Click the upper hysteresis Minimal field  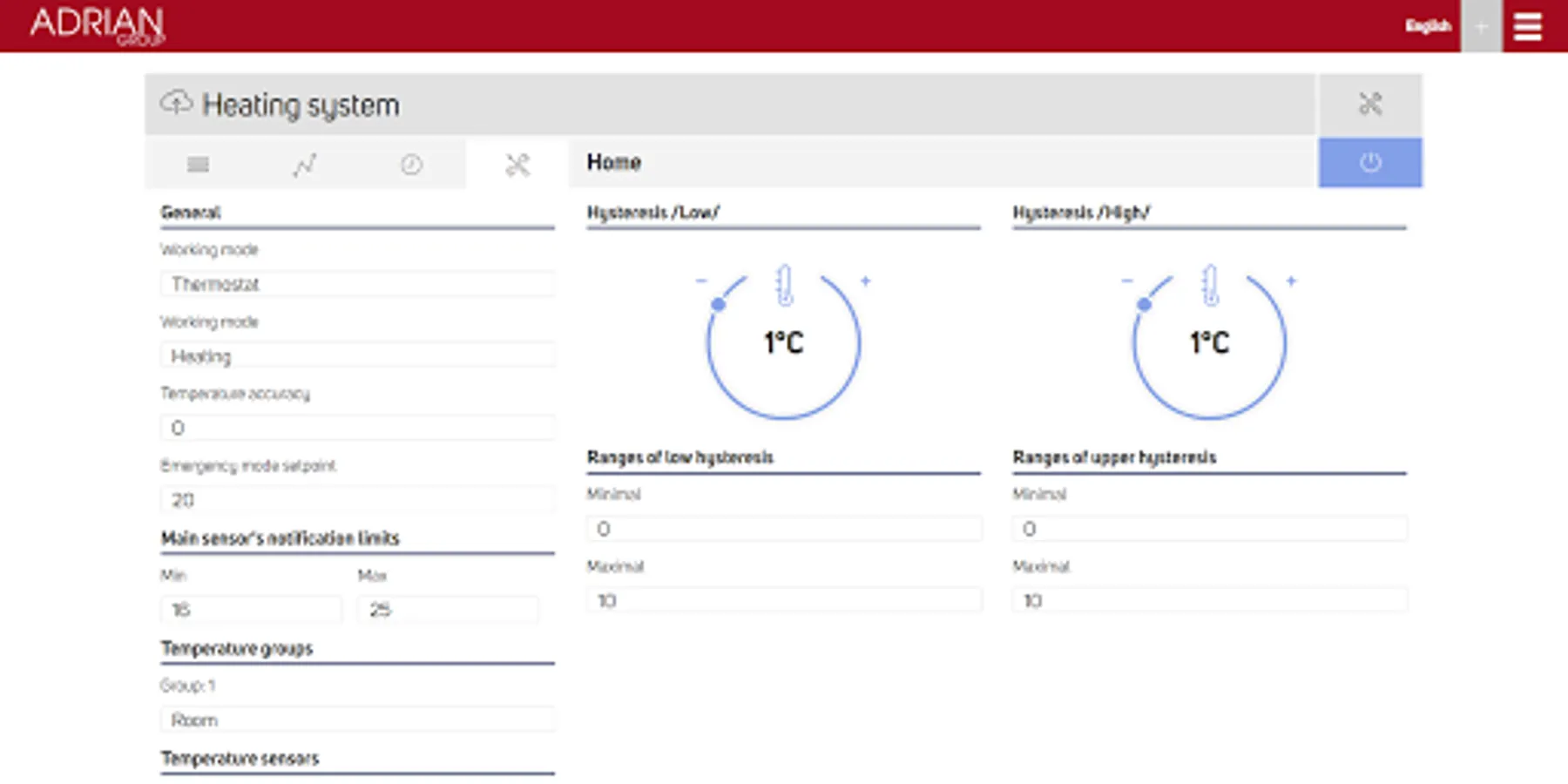coord(1210,529)
